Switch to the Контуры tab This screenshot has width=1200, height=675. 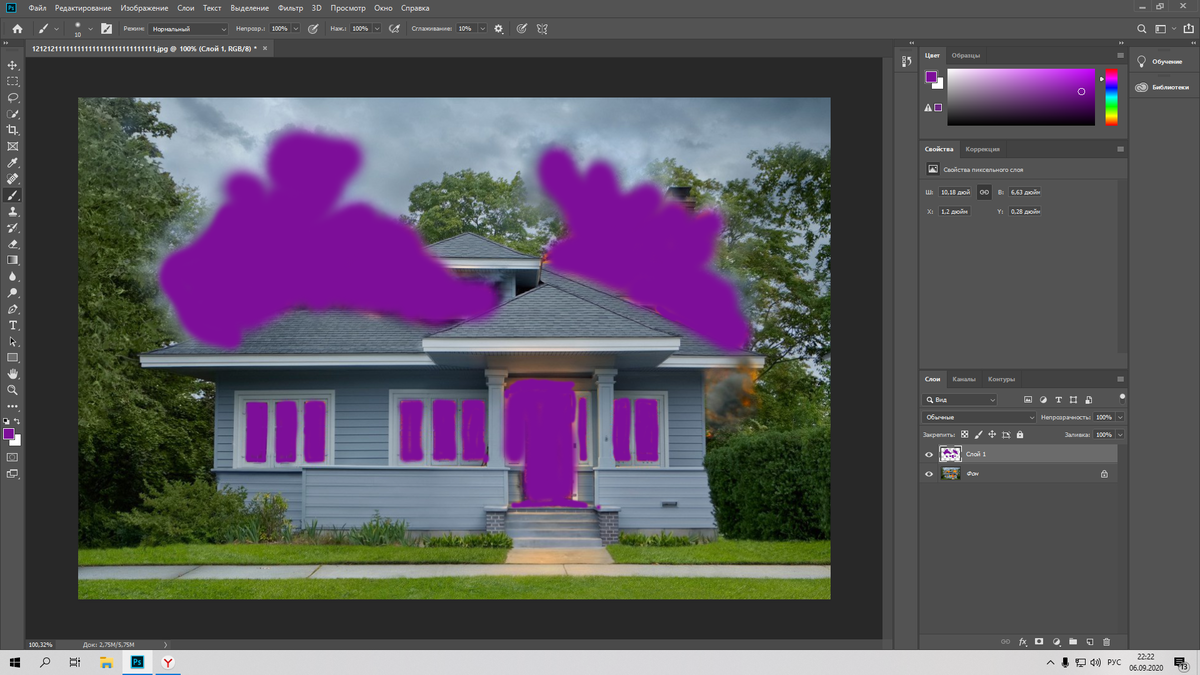point(1001,380)
